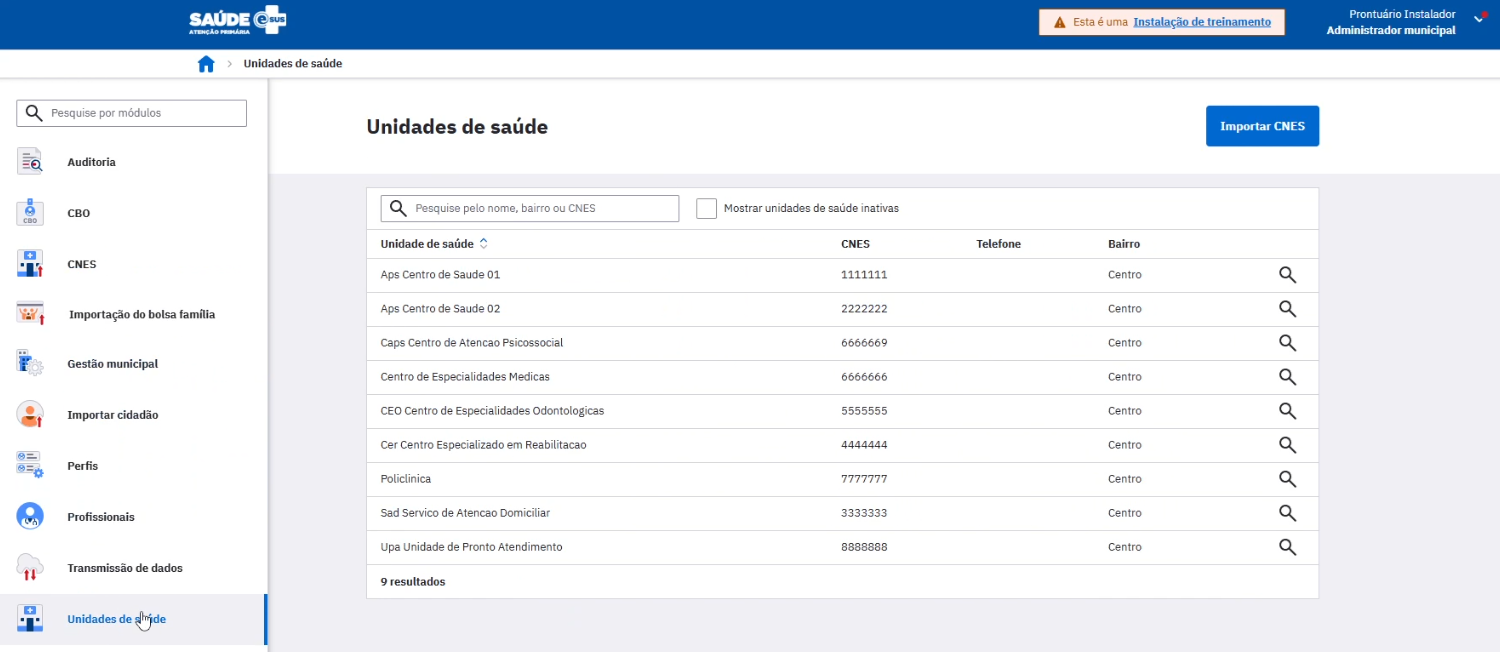This screenshot has width=1500, height=652.
Task: Sort by Unidade de saúde column arrow
Action: pos(484,243)
